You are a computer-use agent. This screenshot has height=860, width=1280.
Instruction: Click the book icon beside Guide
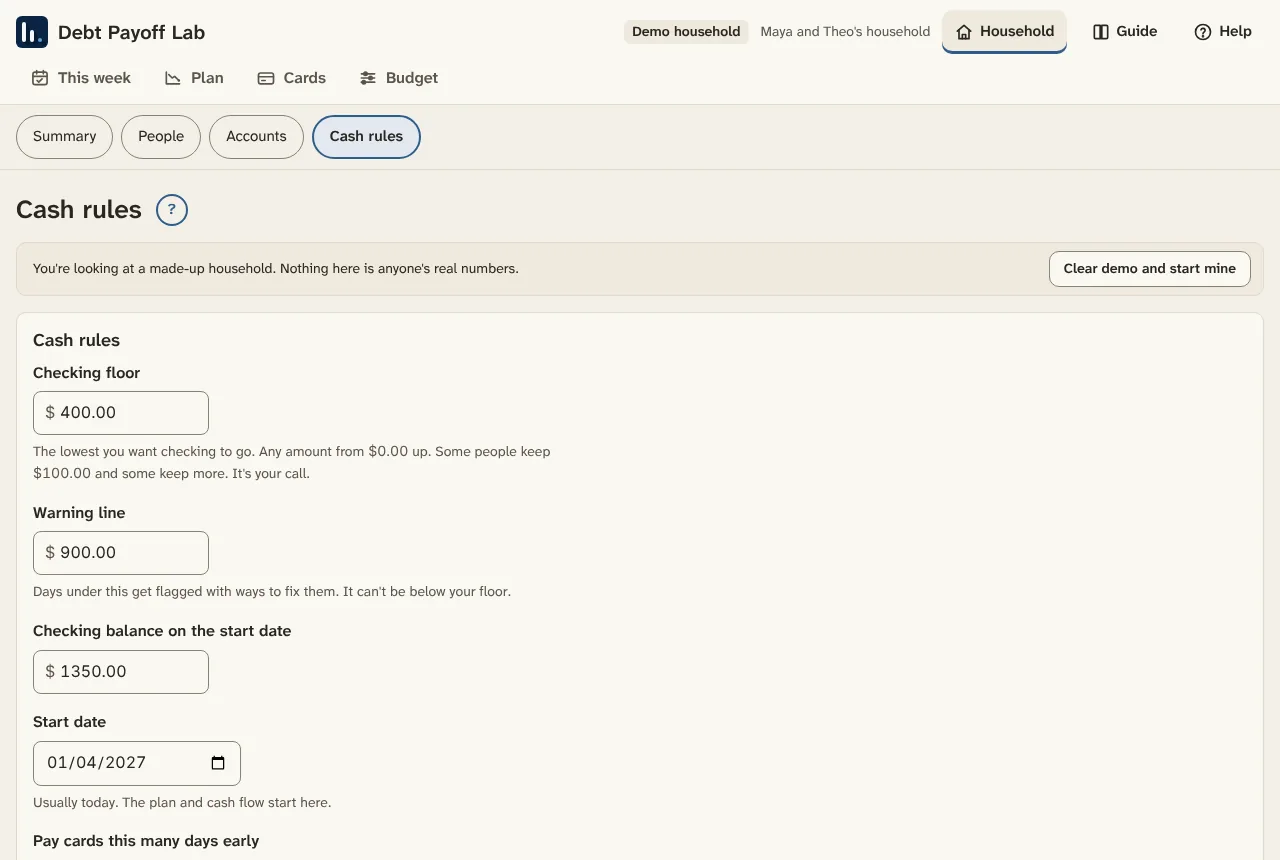click(x=1101, y=32)
